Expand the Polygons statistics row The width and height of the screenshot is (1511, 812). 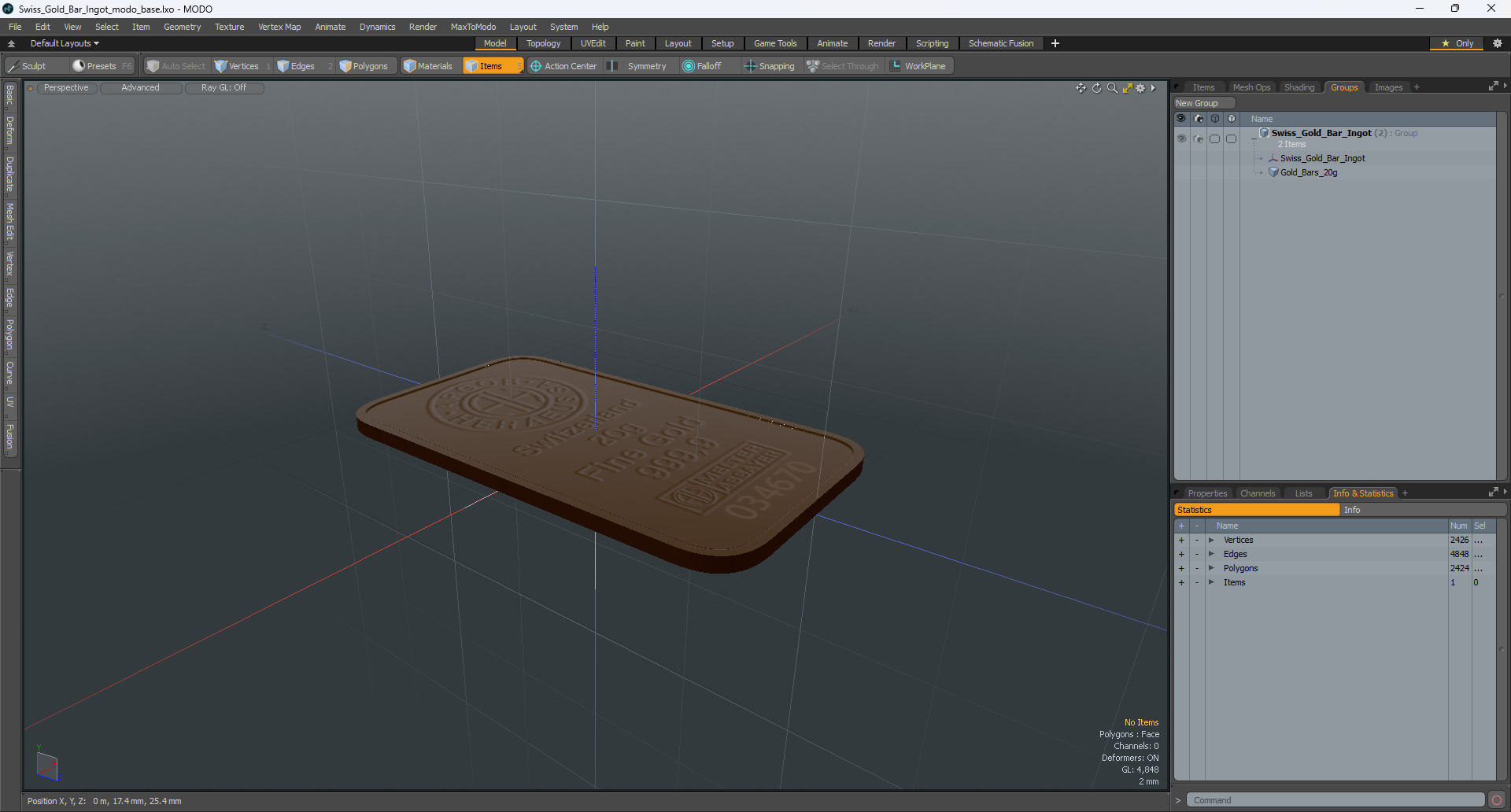click(x=1212, y=568)
